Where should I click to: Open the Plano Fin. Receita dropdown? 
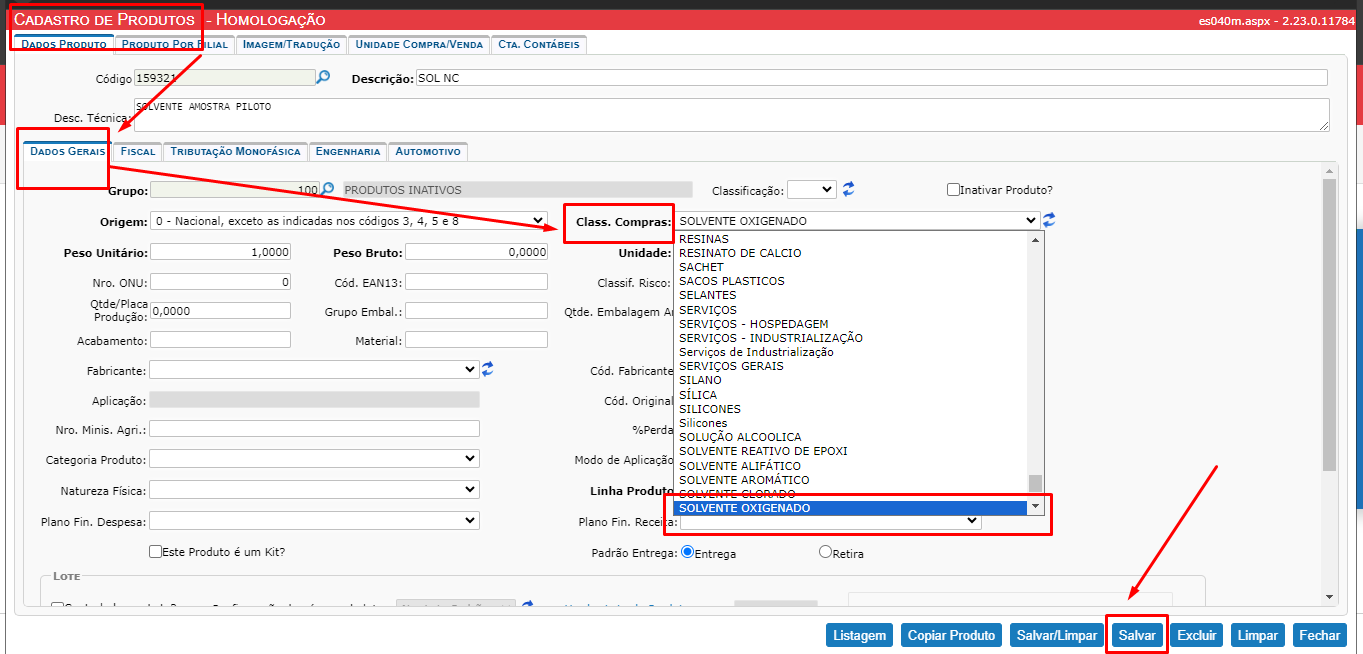click(830, 521)
